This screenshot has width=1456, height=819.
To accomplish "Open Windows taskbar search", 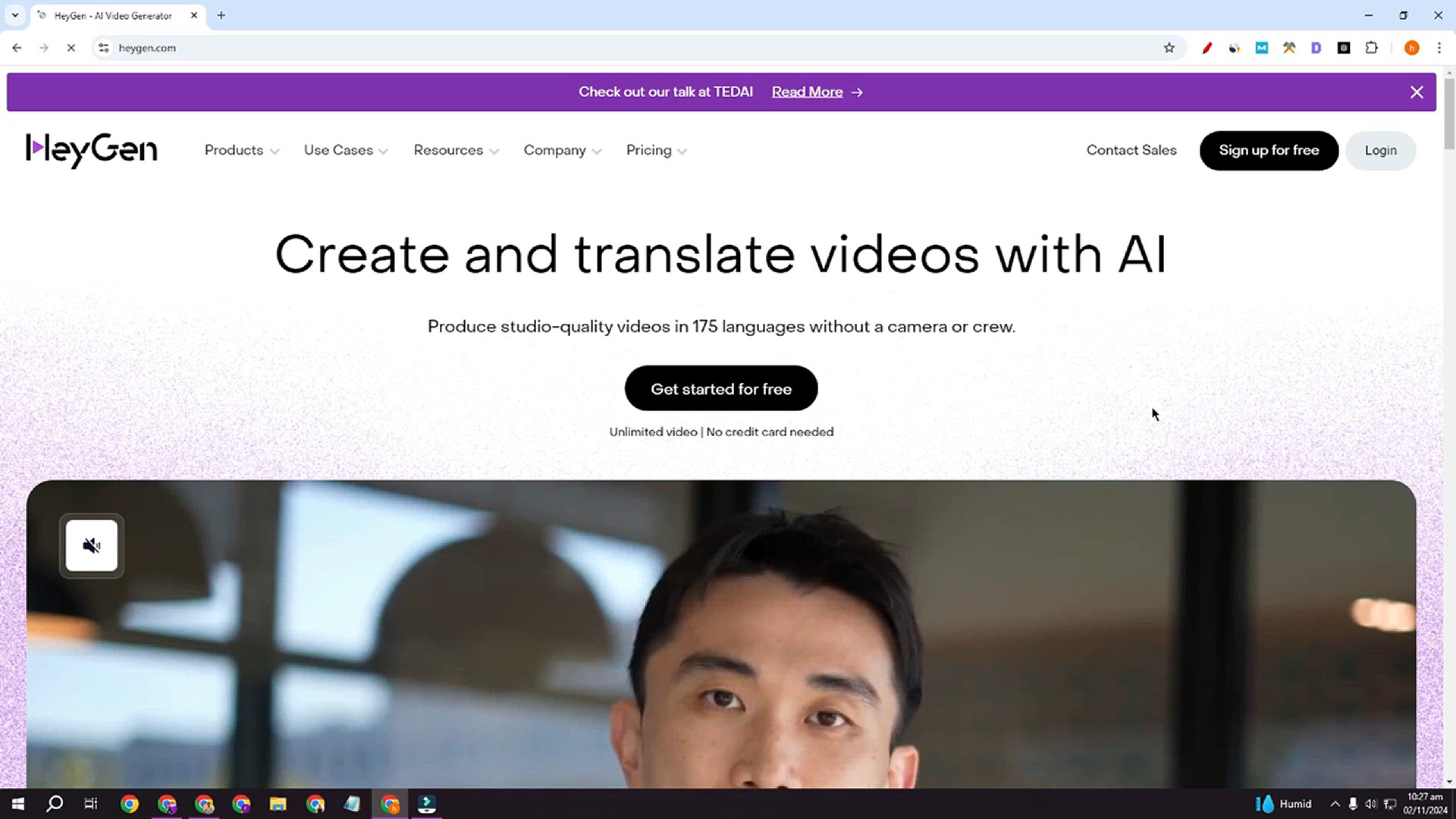I will tap(55, 804).
